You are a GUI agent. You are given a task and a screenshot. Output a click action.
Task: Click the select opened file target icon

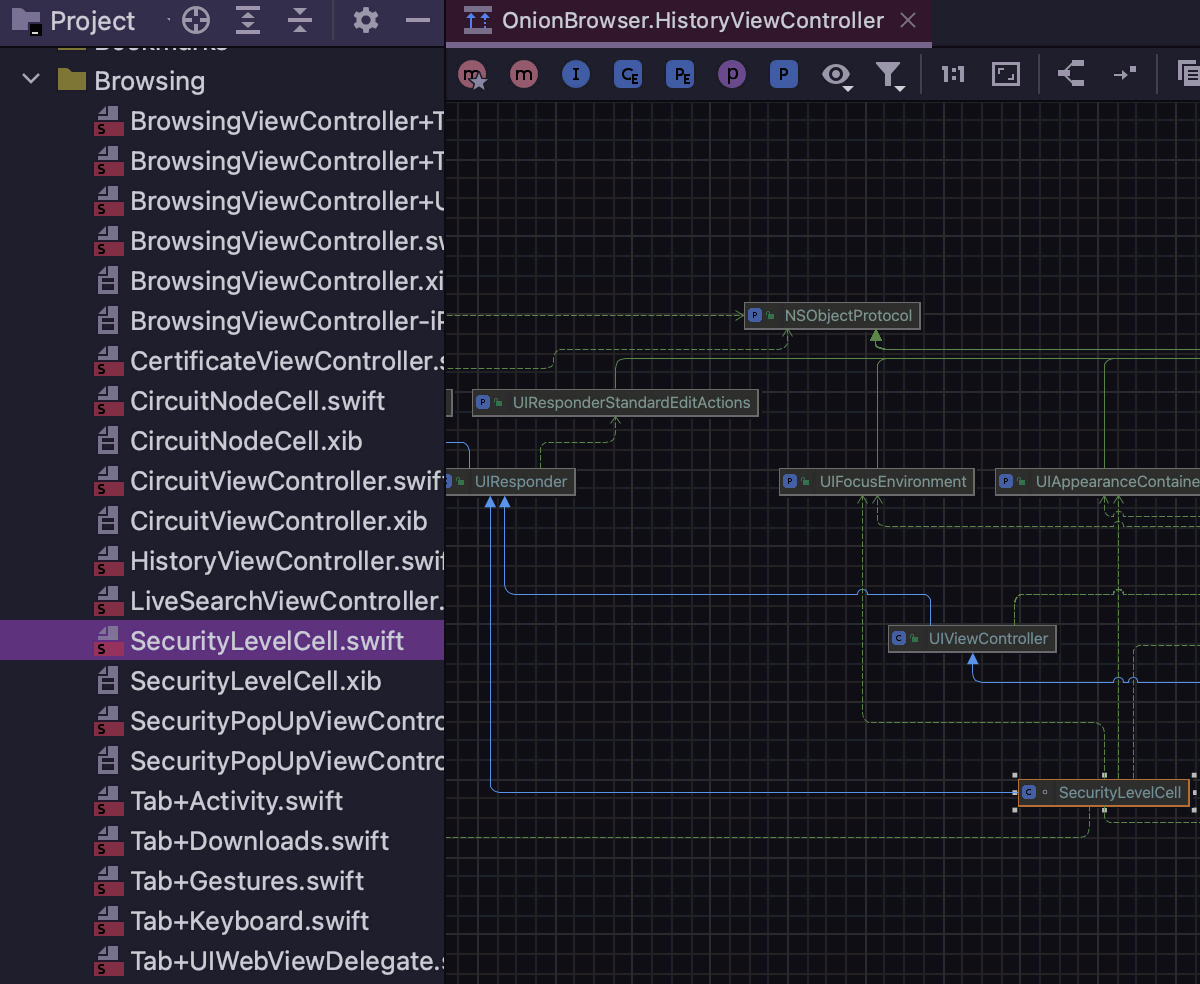[196, 20]
